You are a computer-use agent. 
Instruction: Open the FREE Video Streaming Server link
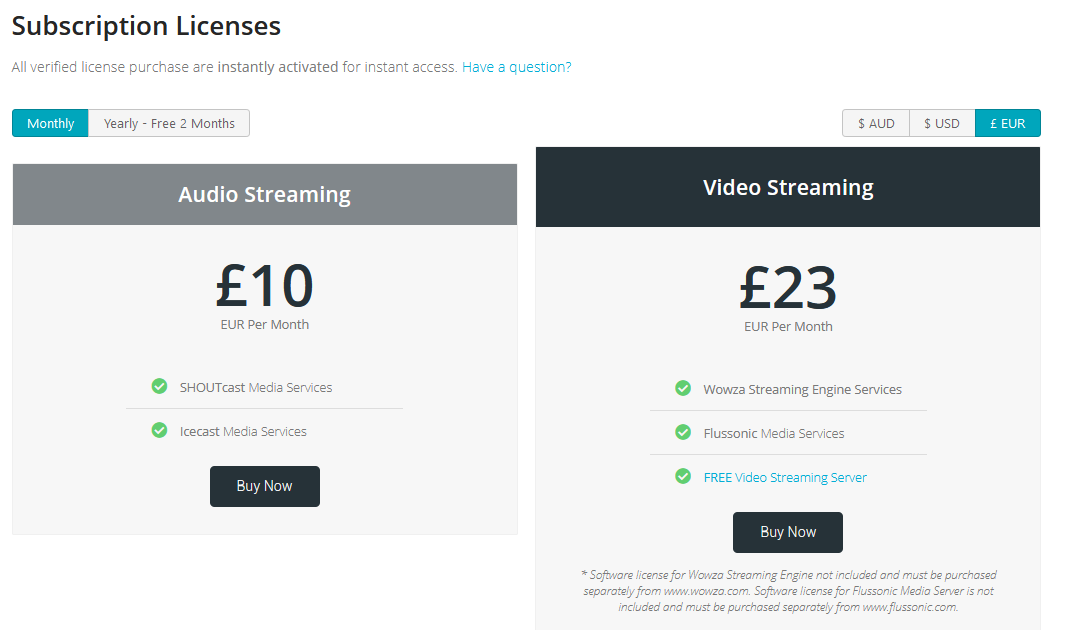coord(785,477)
